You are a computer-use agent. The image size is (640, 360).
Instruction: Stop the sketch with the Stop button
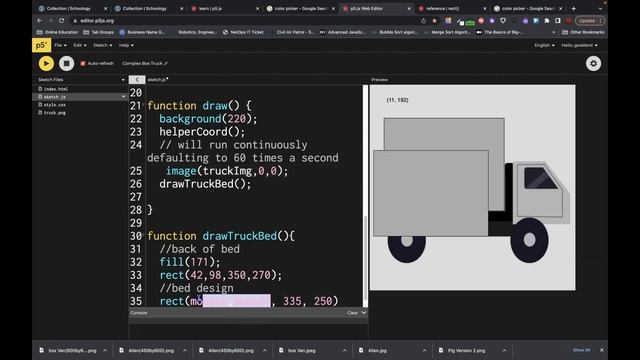pos(66,63)
